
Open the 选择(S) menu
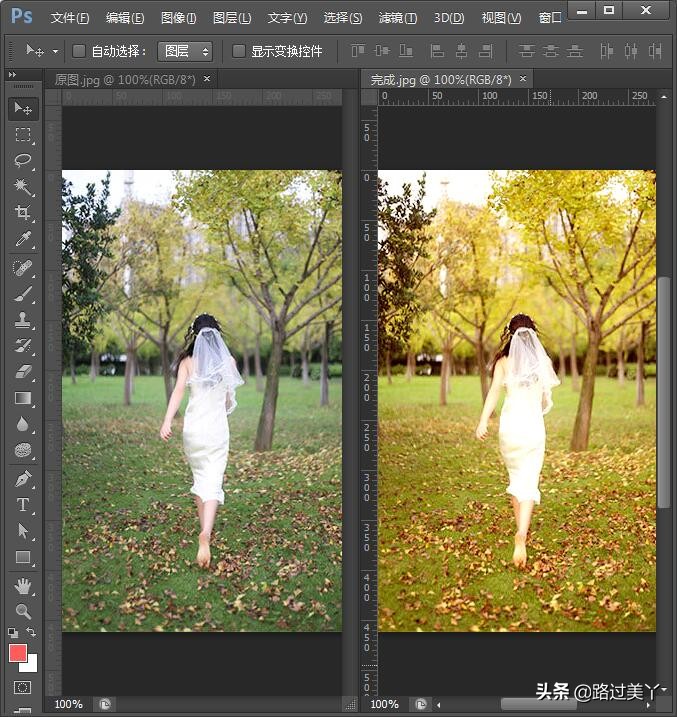(x=343, y=18)
